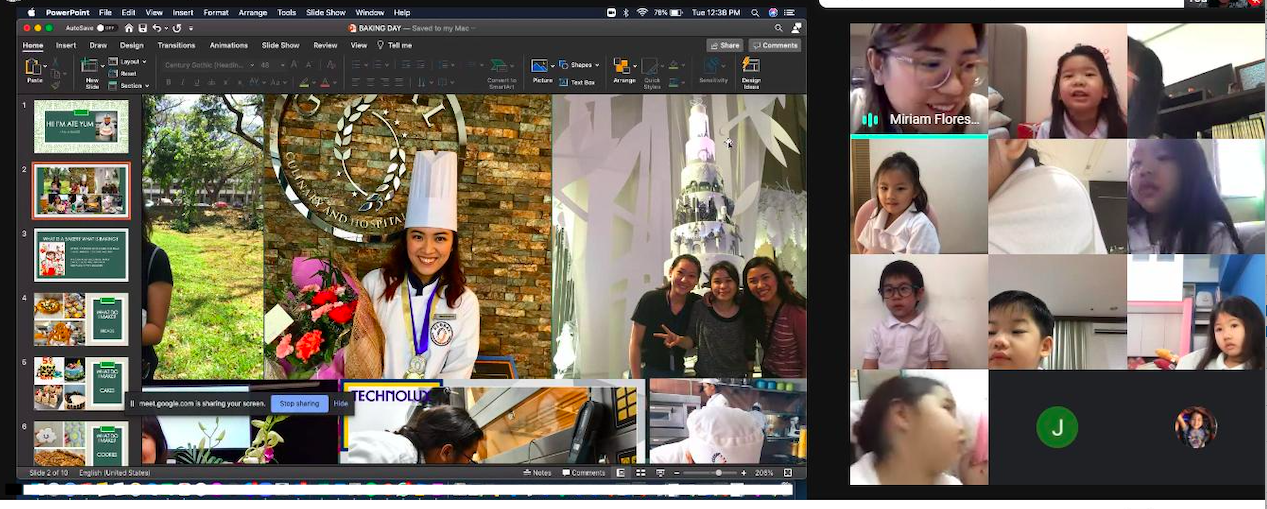Toggle the AutoSave switch
Viewport: 1267px width, 509px height.
coord(105,28)
